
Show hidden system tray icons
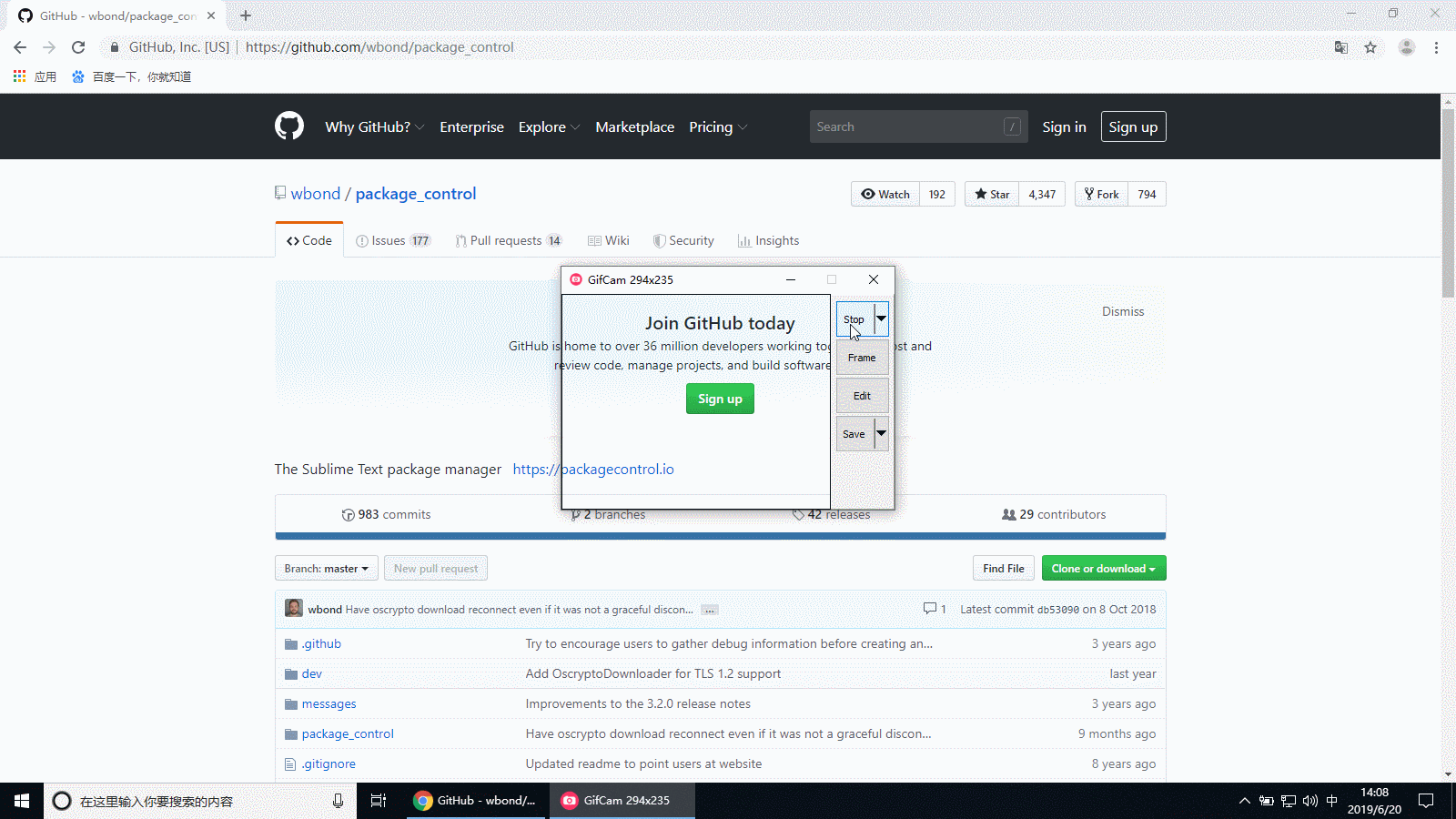pyautogui.click(x=1244, y=801)
